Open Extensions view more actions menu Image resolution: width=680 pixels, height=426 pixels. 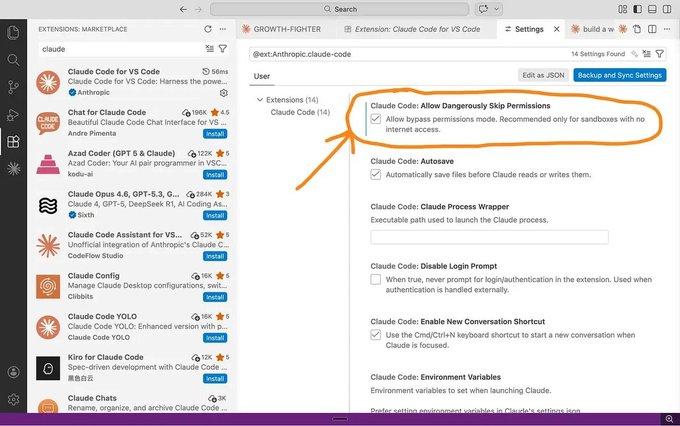pos(222,29)
